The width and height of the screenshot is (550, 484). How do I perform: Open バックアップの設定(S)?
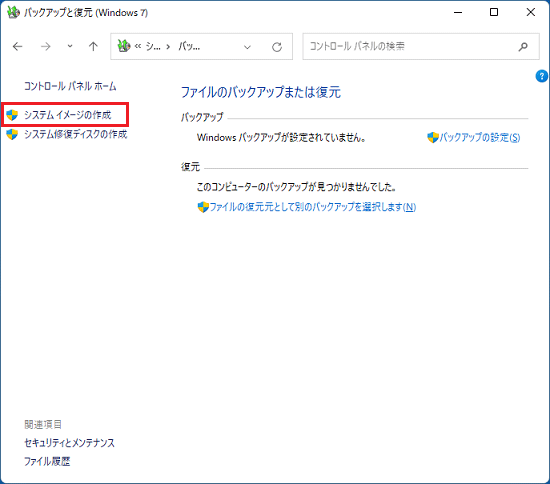point(479,137)
